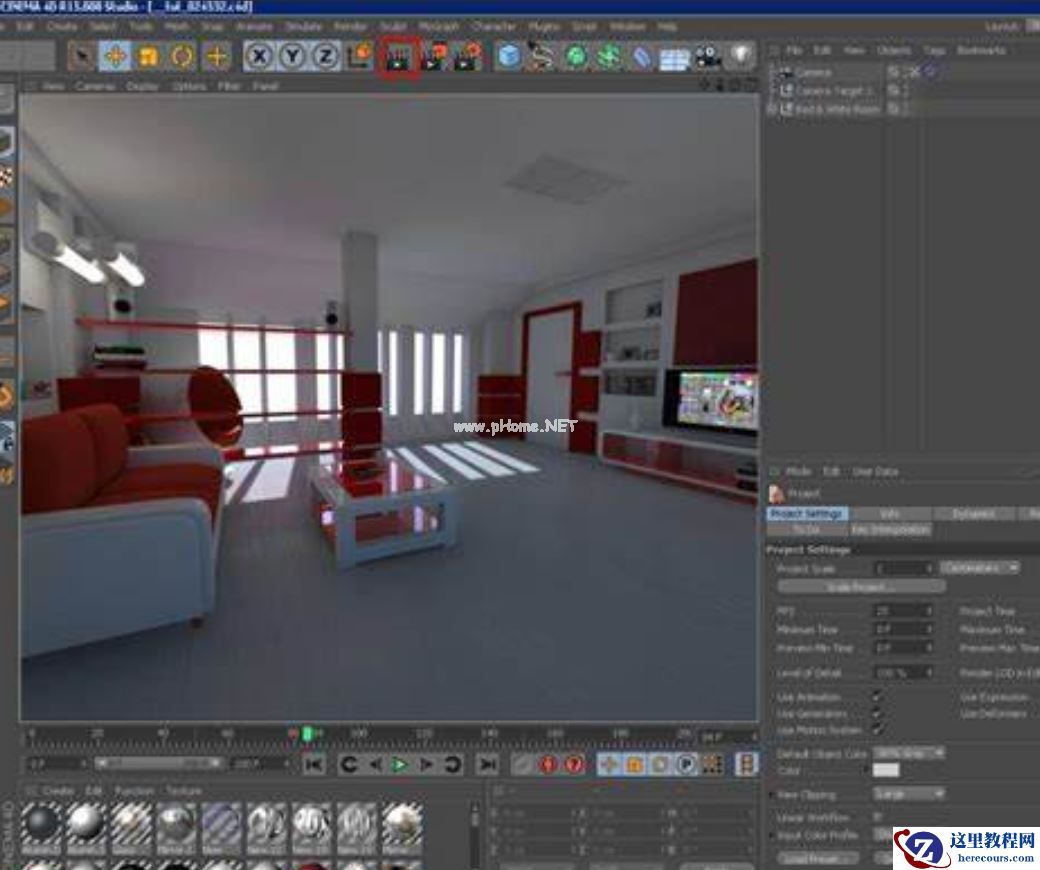
Task: Click the red Record Active Objects button
Action: 548,765
